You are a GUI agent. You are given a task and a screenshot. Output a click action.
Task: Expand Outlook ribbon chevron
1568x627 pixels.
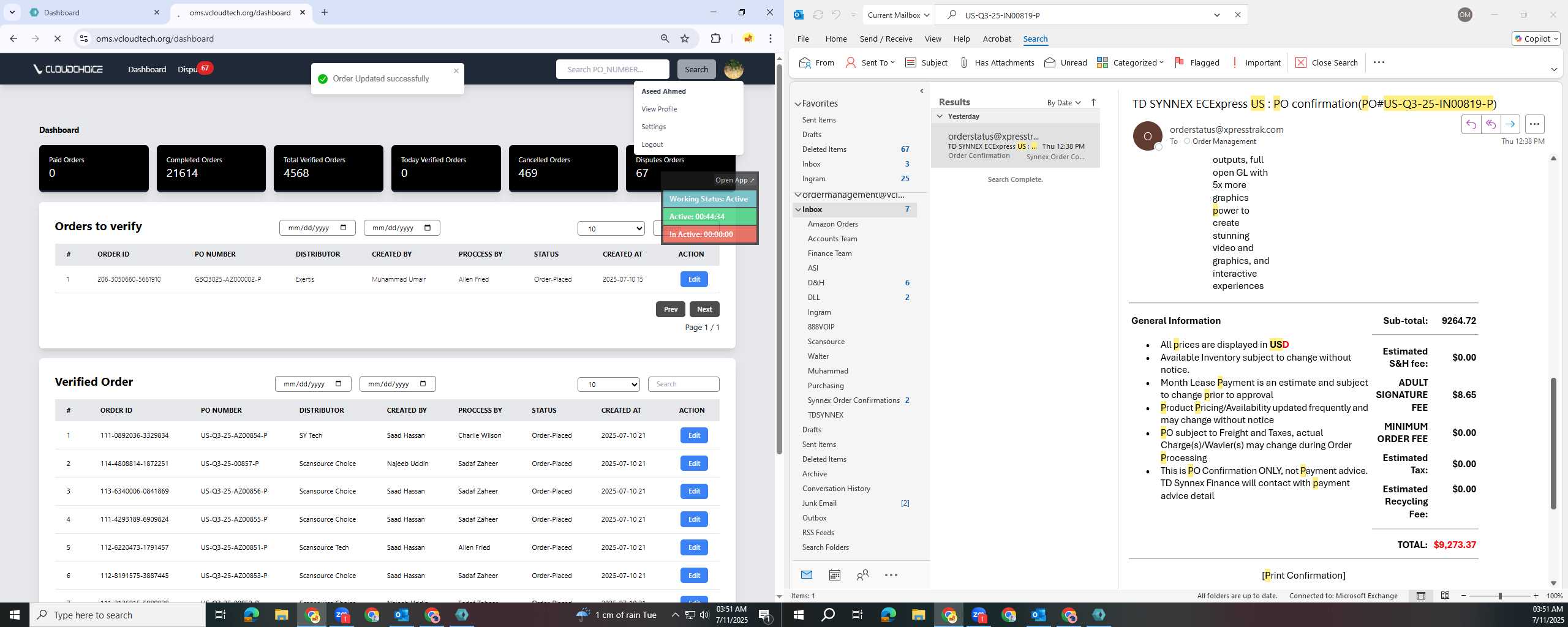[x=1554, y=69]
